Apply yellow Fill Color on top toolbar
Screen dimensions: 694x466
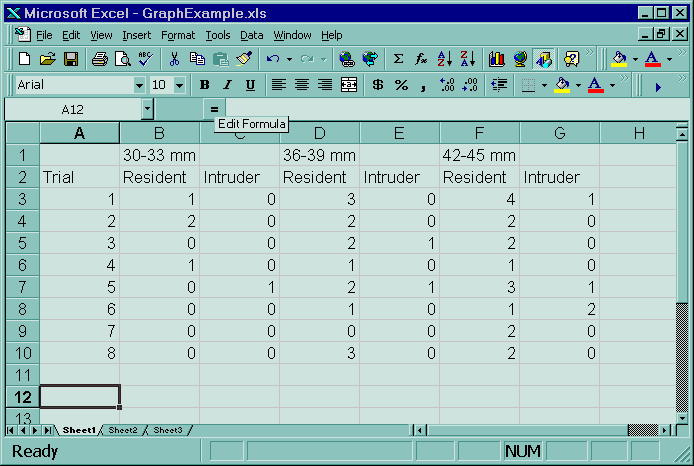coord(619,58)
